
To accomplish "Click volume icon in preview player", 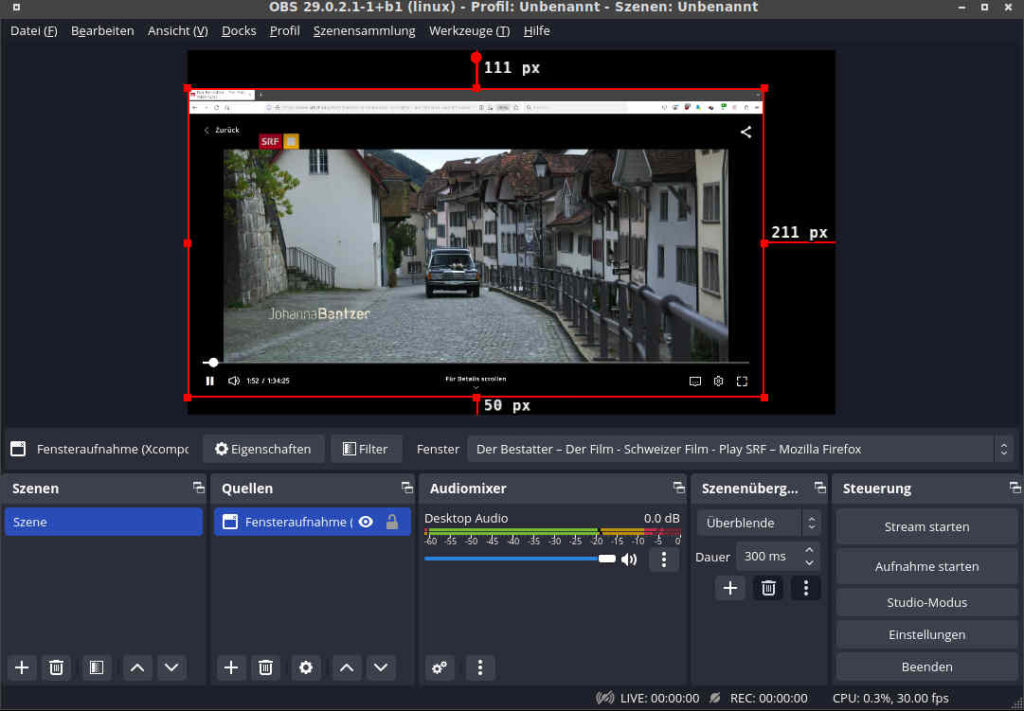I will coord(234,381).
